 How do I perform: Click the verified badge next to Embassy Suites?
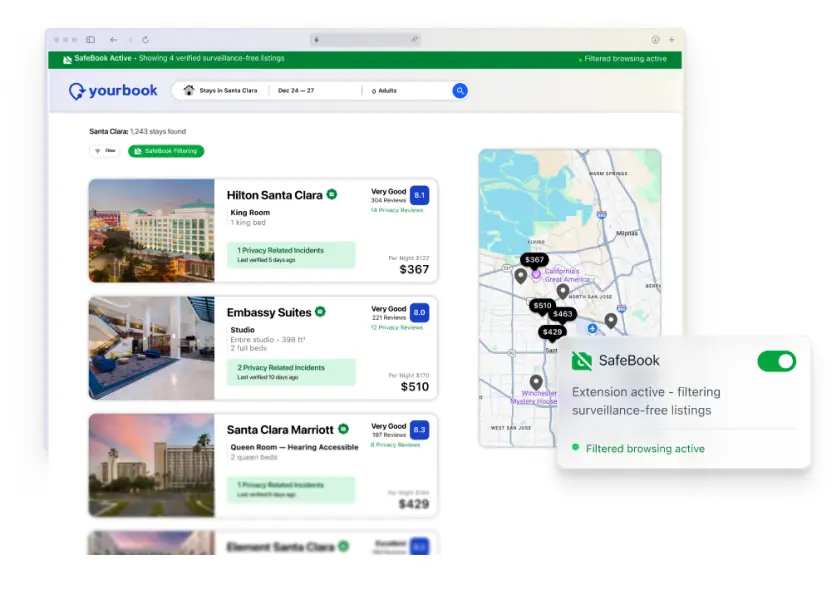[x=320, y=312]
